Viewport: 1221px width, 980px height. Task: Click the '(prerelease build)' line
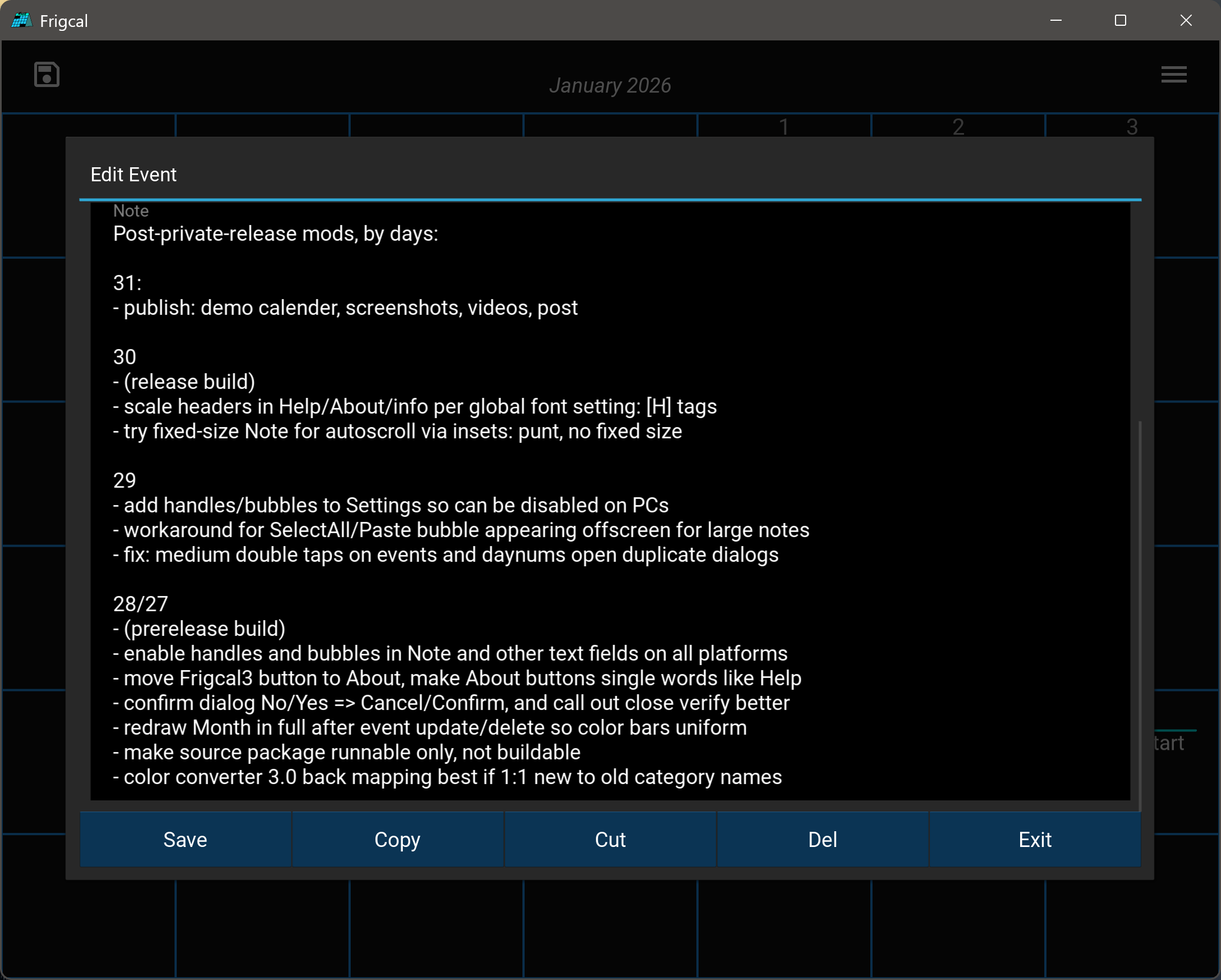(199, 629)
